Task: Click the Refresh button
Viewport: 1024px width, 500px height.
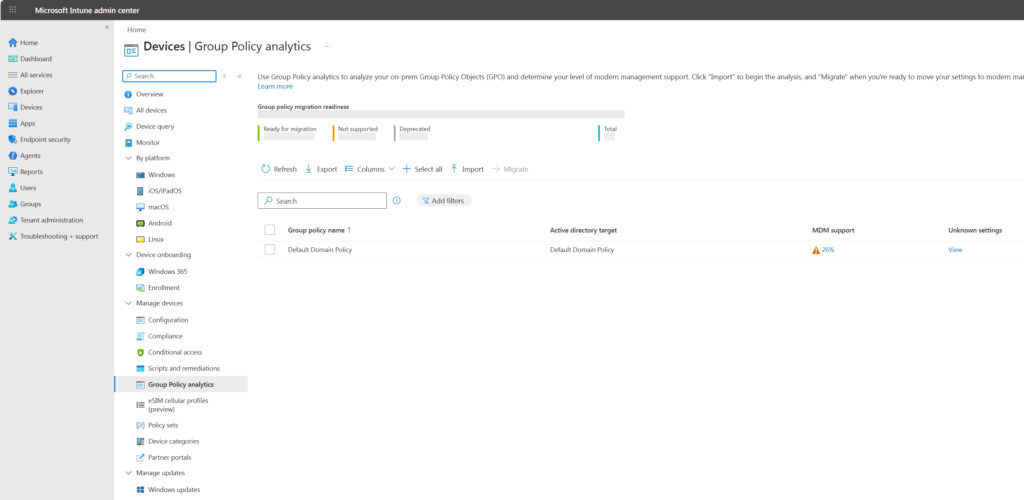Action: [279, 169]
